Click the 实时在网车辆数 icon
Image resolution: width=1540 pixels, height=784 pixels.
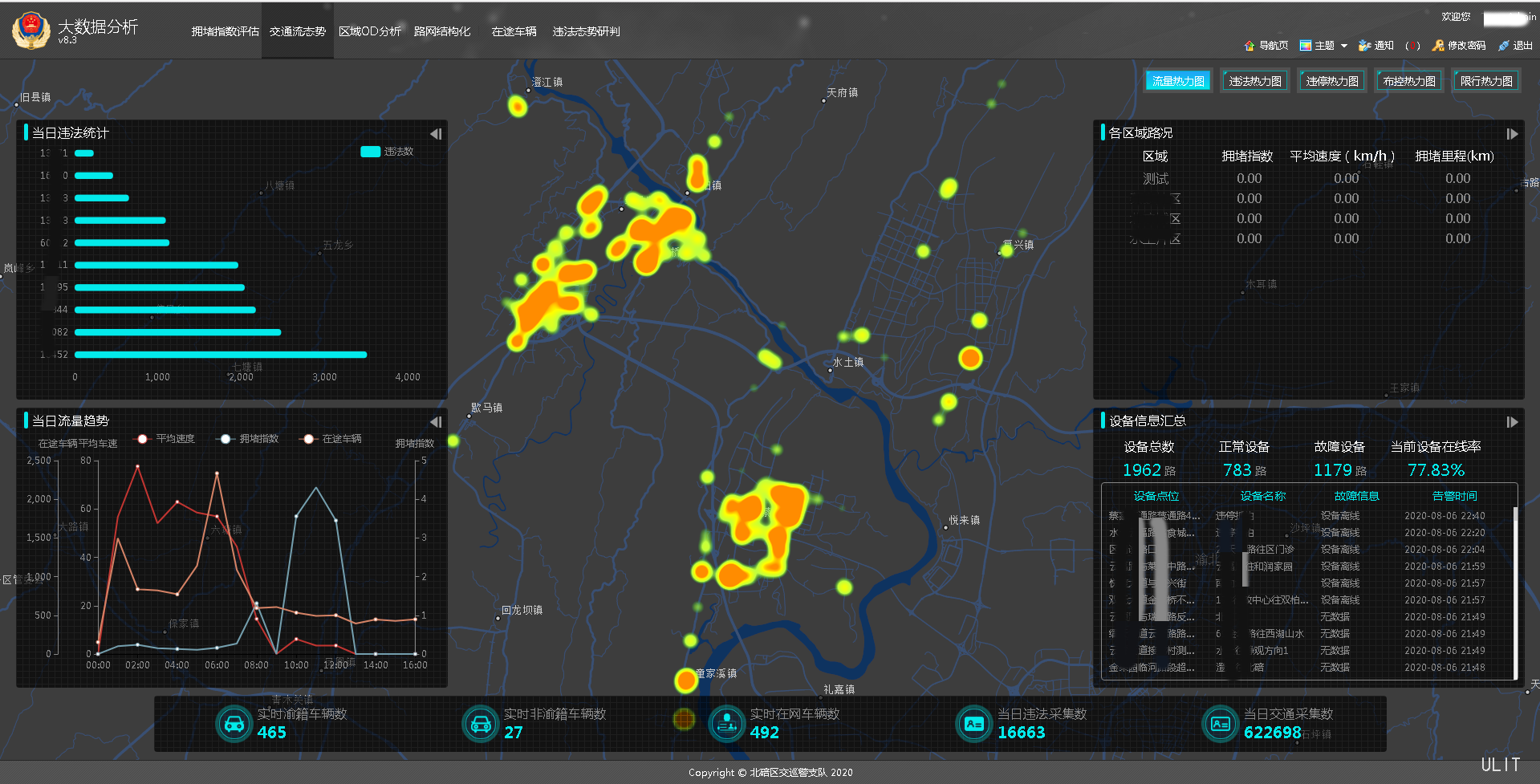click(x=727, y=724)
